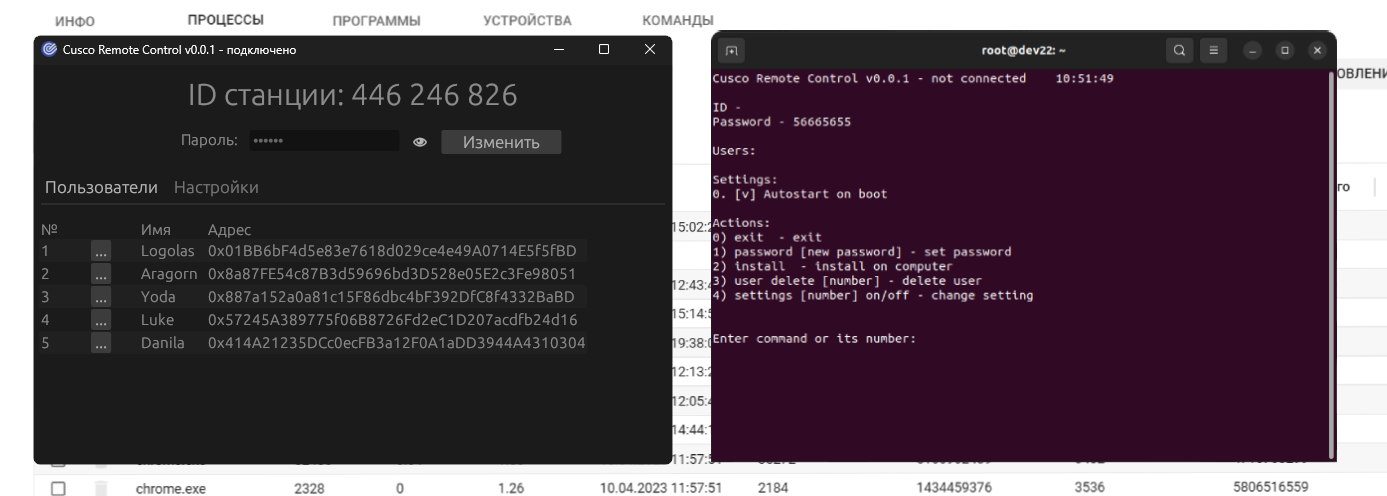Click the terminal title root@dev22: ~
Viewport: 1387px width, 496px height.
click(1026, 50)
